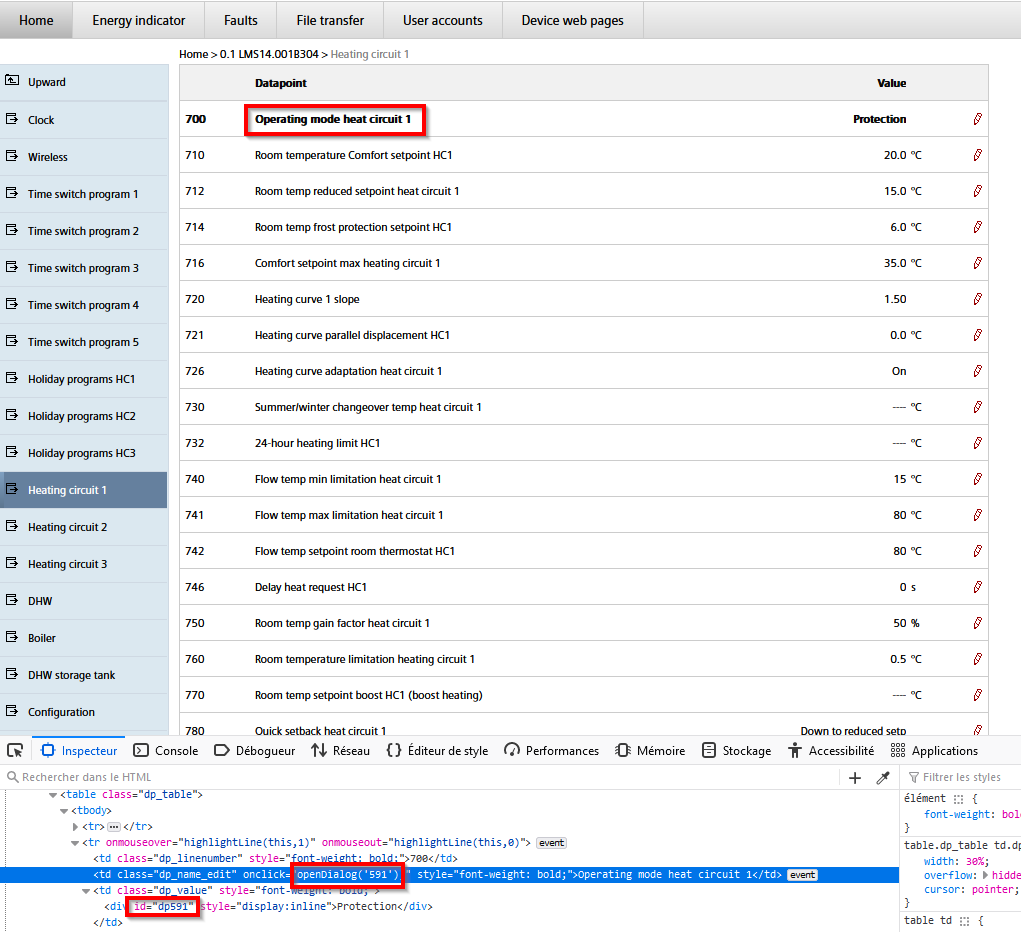Click edit icon for Room temp setpoint boost HC1
The image size is (1021, 932).
[977, 695]
